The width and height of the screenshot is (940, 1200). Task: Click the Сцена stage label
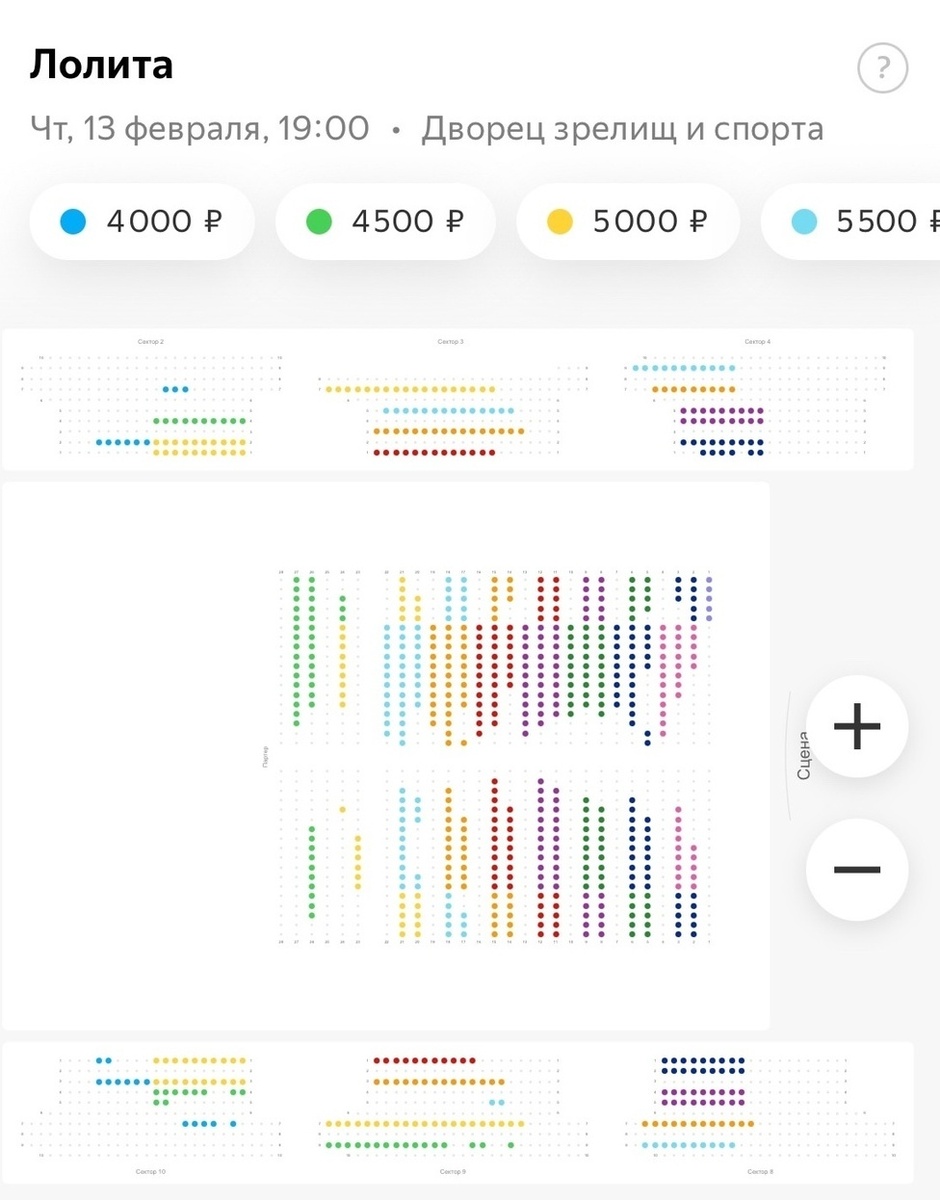point(802,755)
